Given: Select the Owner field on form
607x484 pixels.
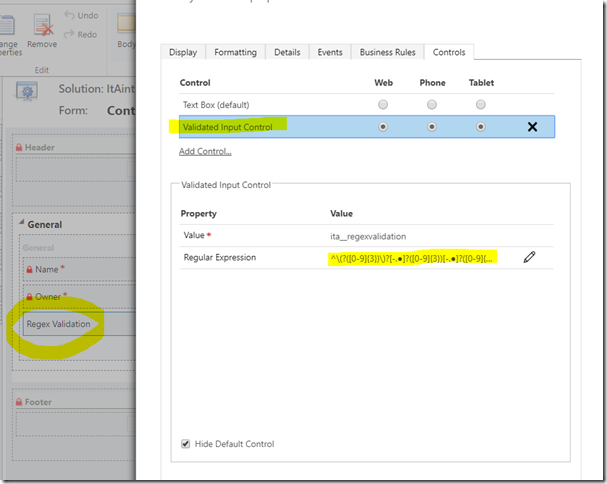Looking at the screenshot, I should pyautogui.click(x=79, y=297).
